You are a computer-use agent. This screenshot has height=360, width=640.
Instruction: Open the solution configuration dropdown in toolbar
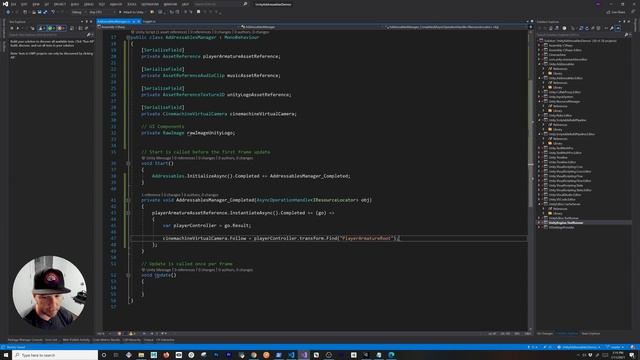pyautogui.click(x=78, y=12)
